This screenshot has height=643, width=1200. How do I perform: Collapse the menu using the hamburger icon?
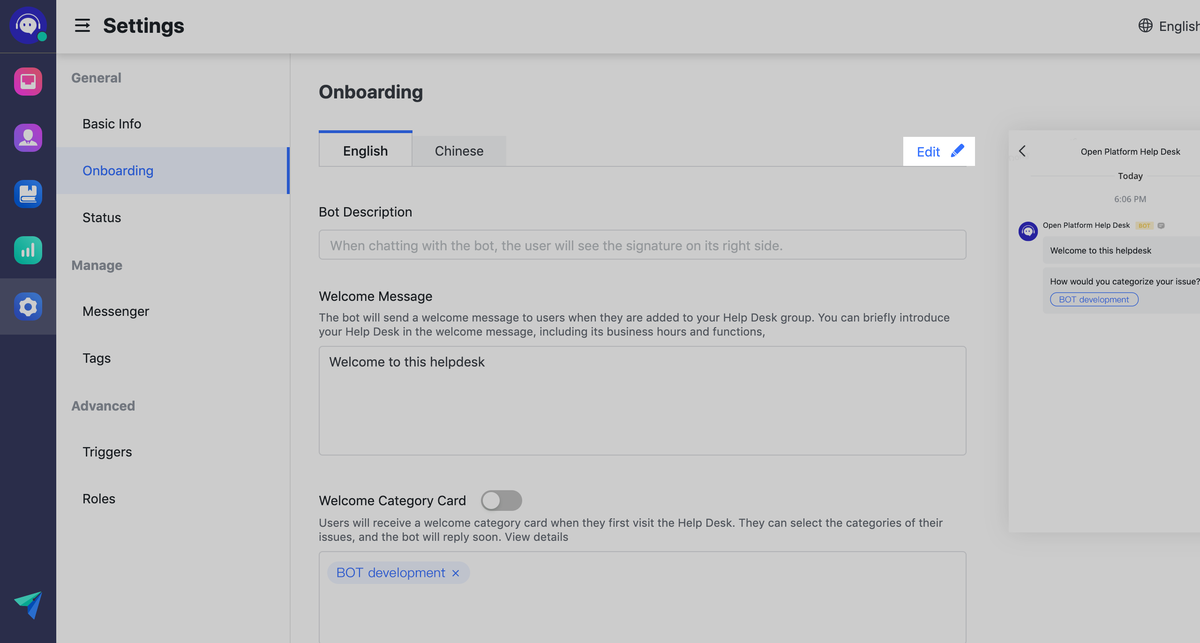[82, 26]
